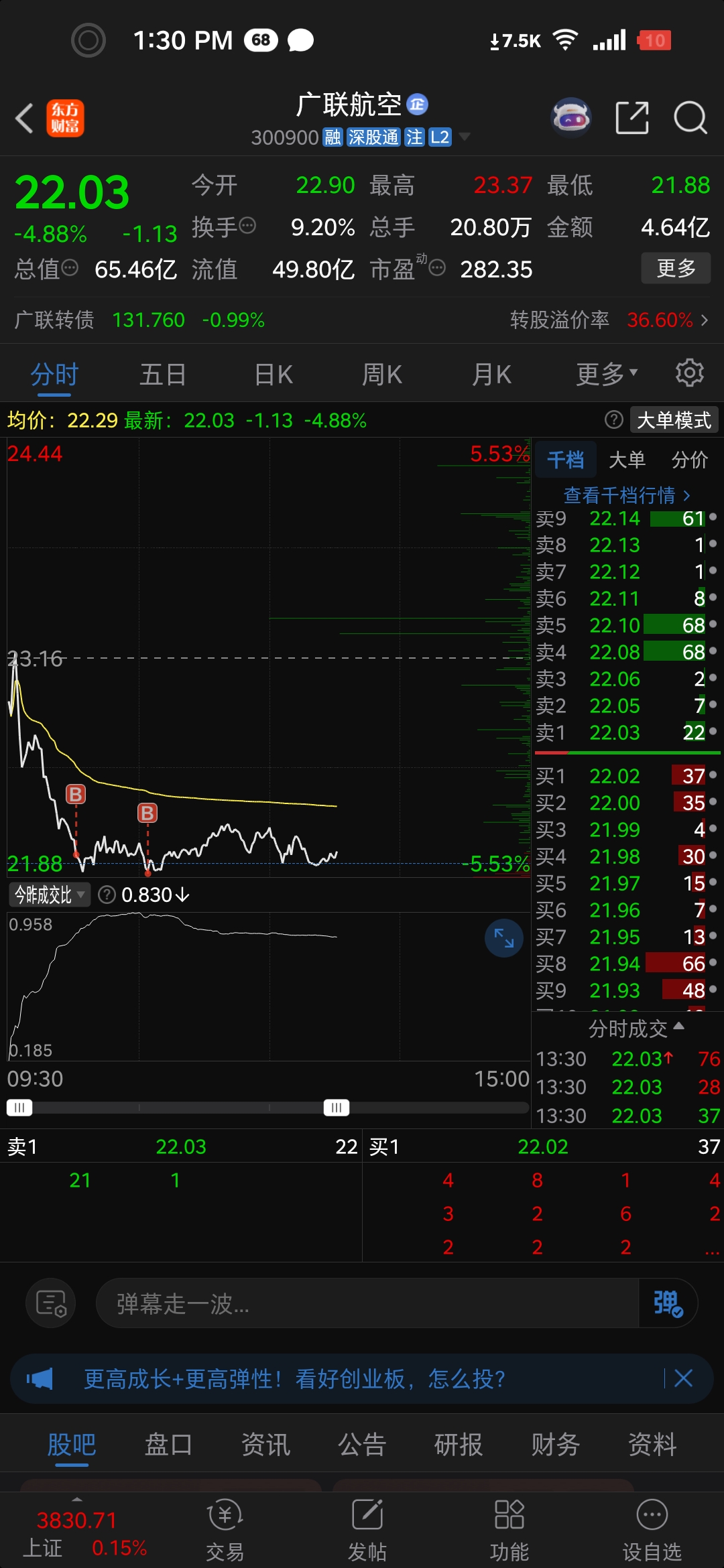Open the 研报 tab
Image resolution: width=724 pixels, height=1568 pixels.
[x=459, y=1444]
